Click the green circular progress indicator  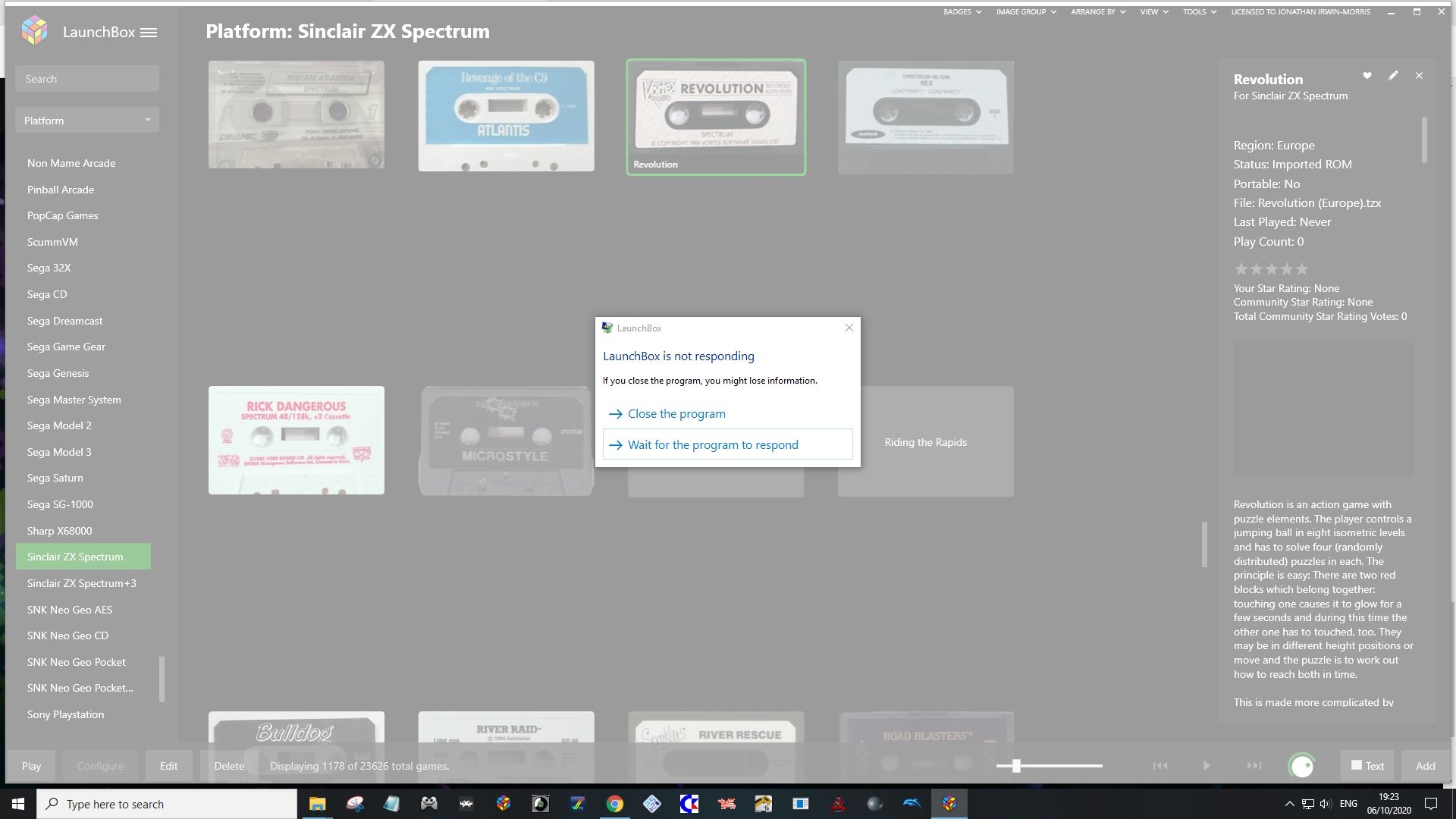coord(1302,766)
